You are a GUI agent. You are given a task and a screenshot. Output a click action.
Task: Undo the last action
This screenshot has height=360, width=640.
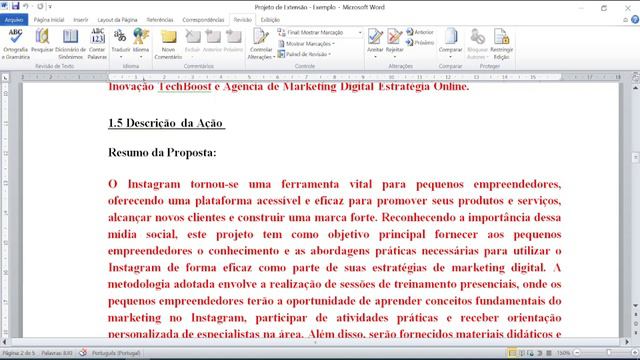(x=26, y=7)
